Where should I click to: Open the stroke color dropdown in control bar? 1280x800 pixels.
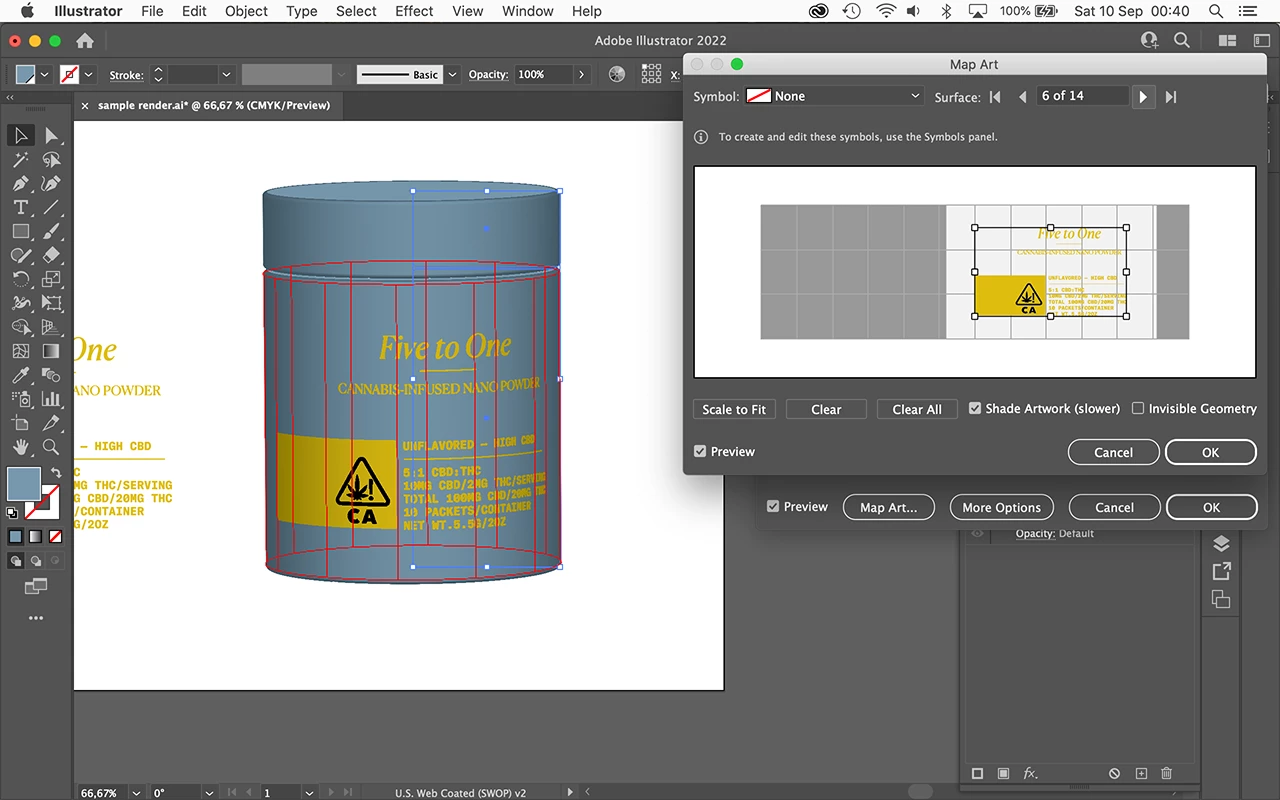pyautogui.click(x=89, y=75)
